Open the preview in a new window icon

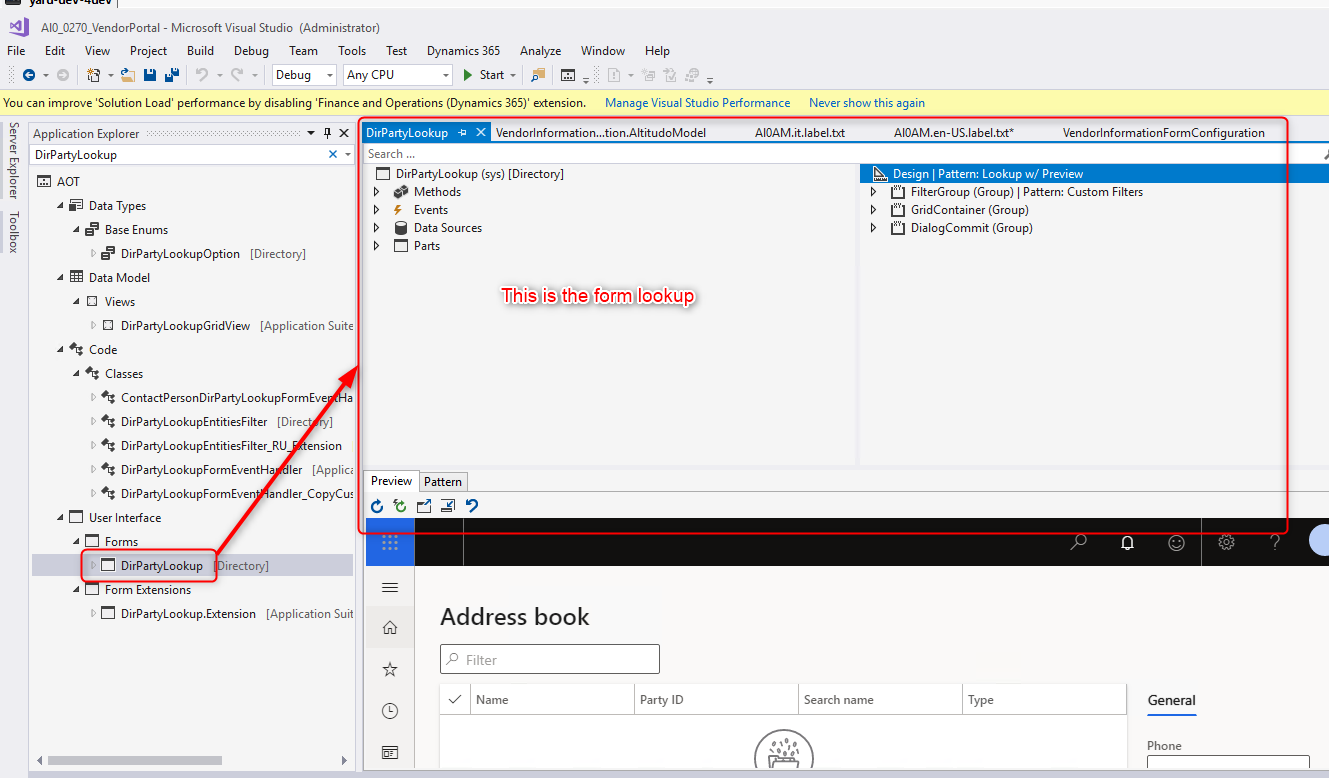(x=423, y=505)
